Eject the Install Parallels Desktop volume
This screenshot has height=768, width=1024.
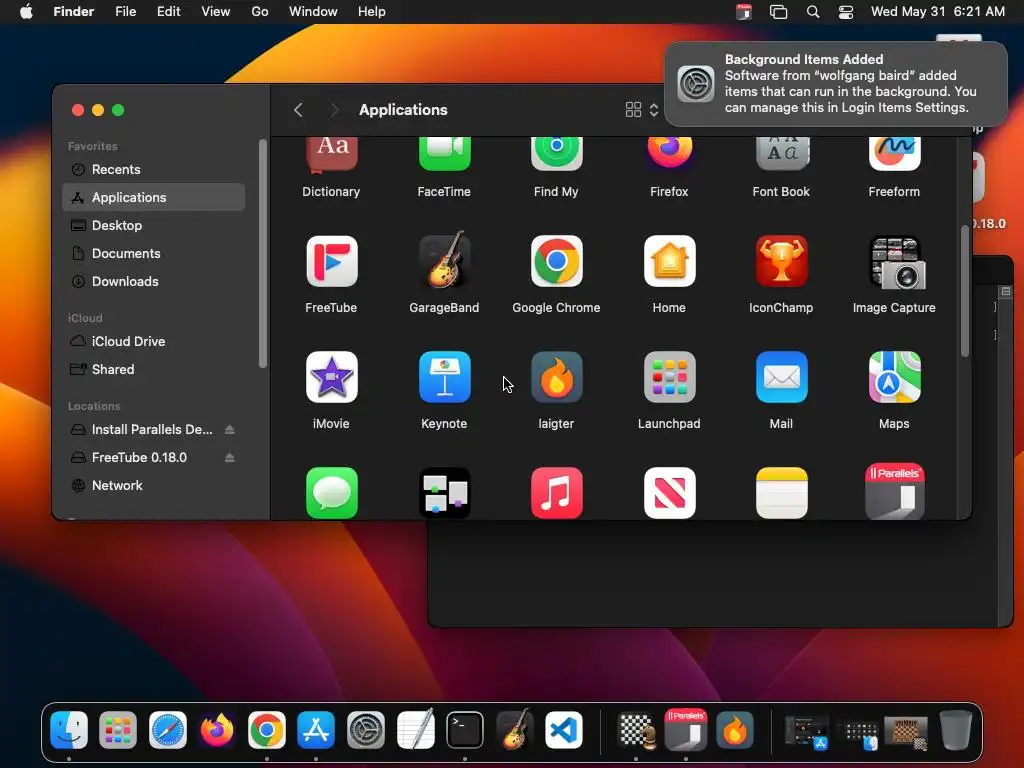229,429
